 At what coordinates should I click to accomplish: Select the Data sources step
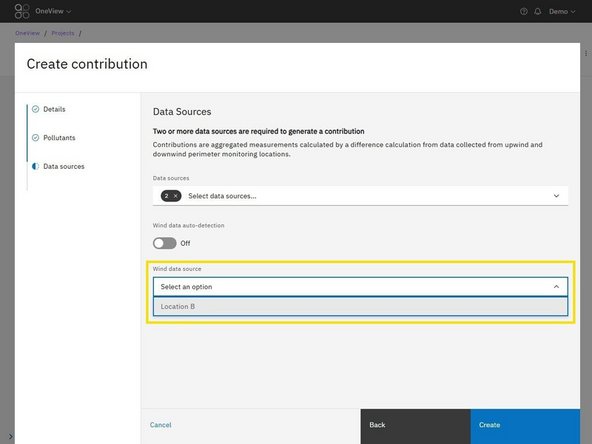64,166
